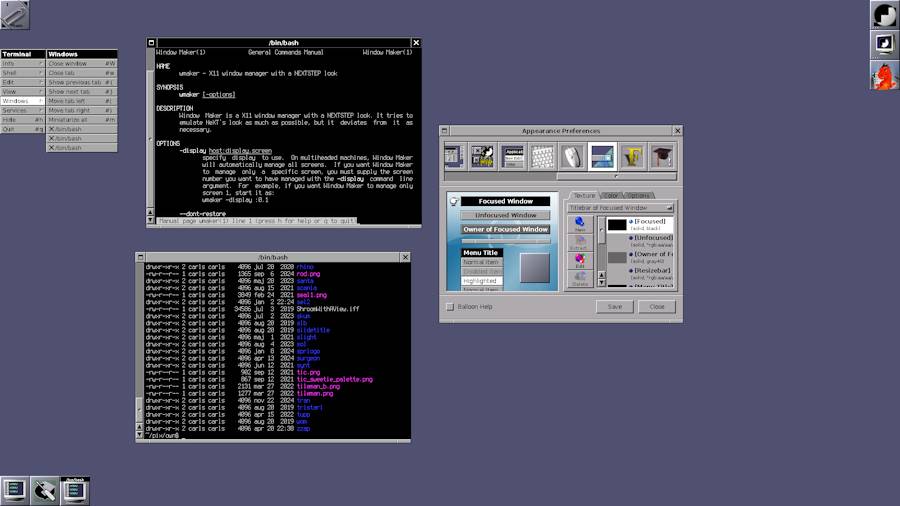Choose Close window from Windows menu
900x506 pixels.
[82, 64]
